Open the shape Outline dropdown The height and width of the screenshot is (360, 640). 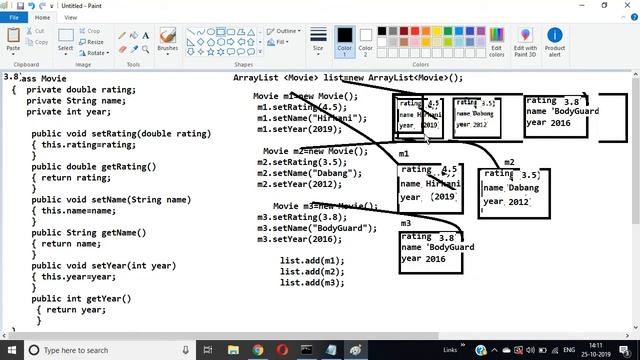(x=283, y=31)
